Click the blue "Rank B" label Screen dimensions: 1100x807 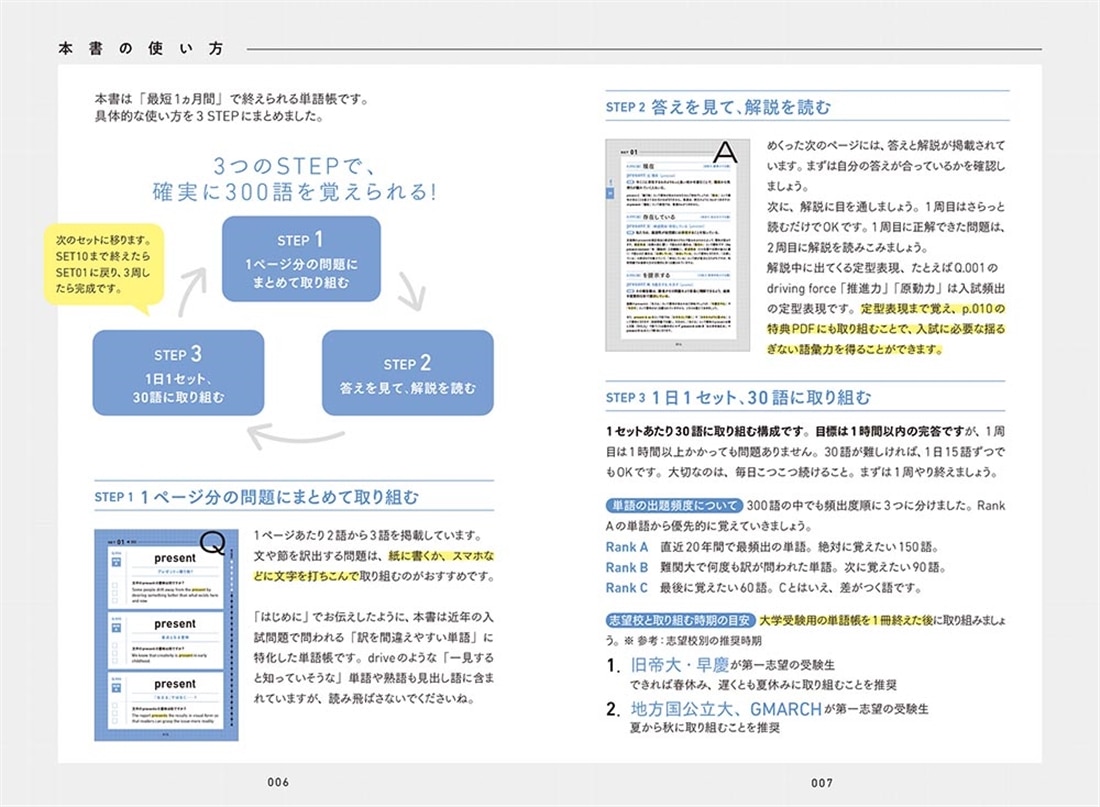click(x=626, y=567)
